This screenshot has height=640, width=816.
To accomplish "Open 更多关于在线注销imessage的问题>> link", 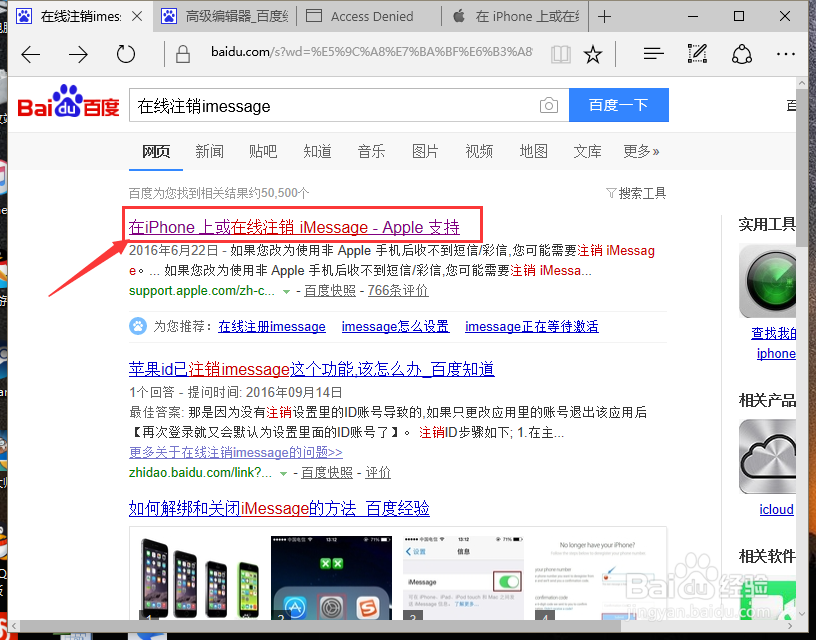I will pos(236,452).
